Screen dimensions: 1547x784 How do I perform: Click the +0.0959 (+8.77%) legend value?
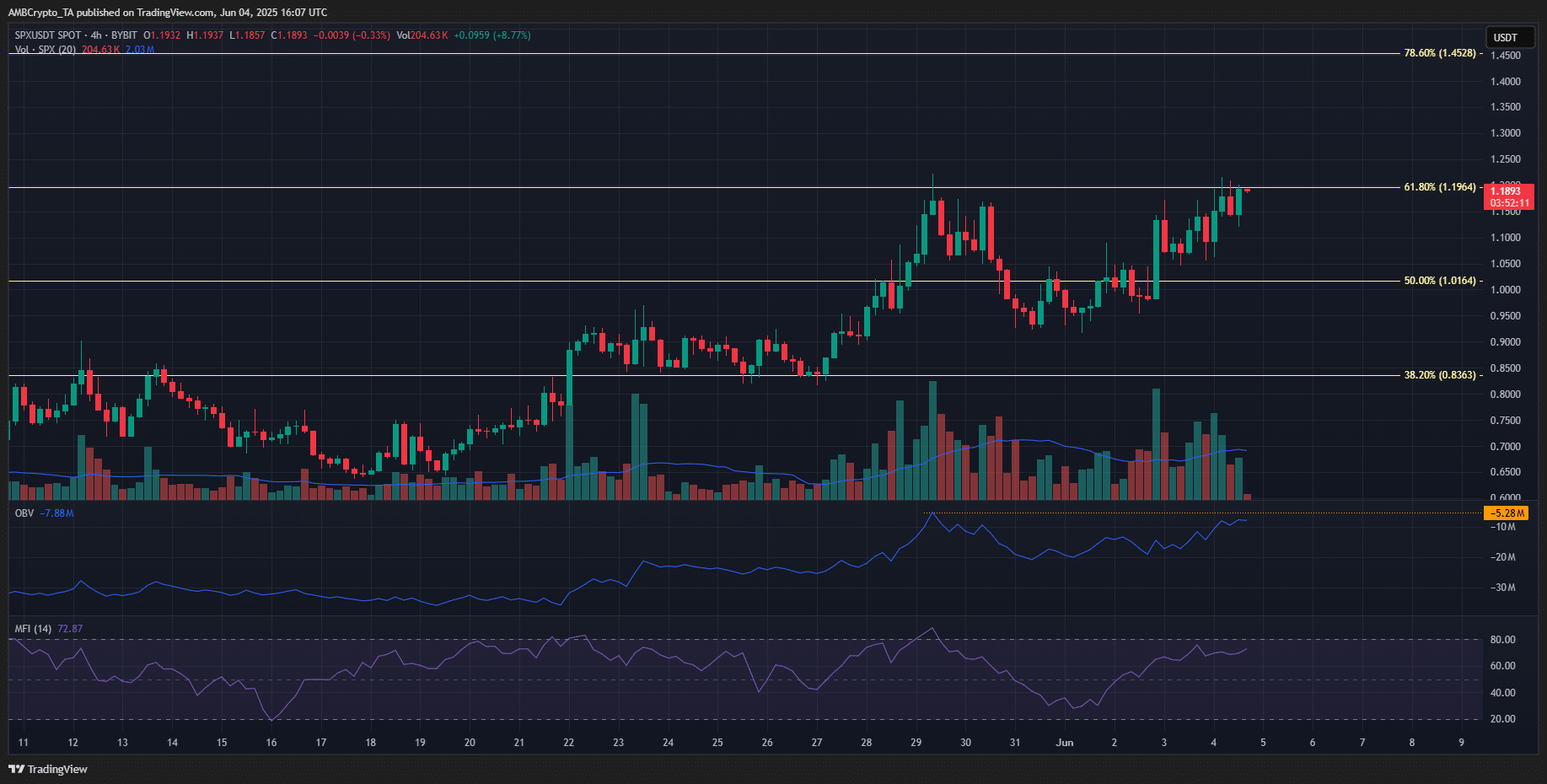[492, 35]
